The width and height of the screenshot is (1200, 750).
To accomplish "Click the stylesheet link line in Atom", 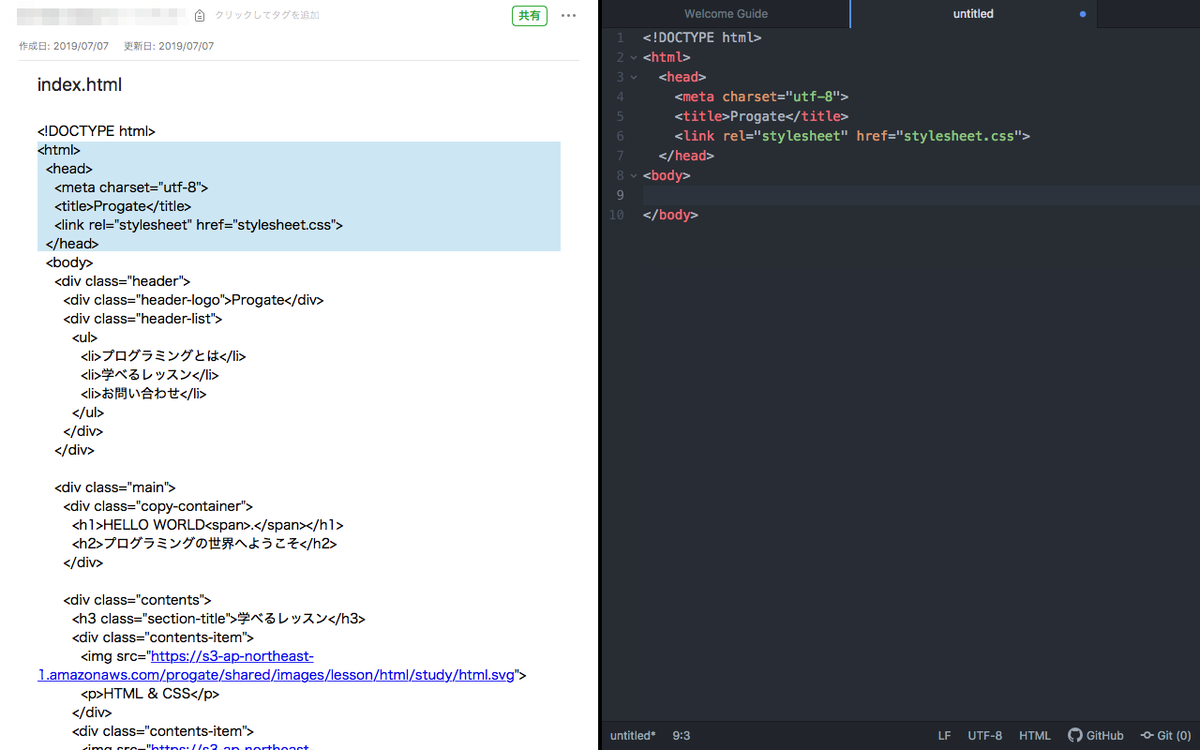I will pyautogui.click(x=852, y=136).
